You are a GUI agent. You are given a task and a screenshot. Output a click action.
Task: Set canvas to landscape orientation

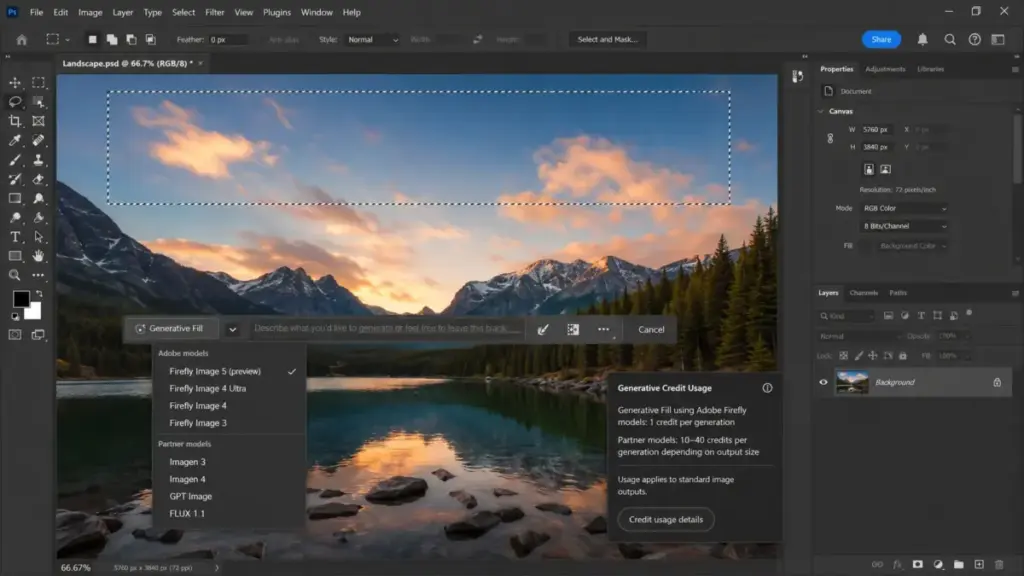click(885, 169)
